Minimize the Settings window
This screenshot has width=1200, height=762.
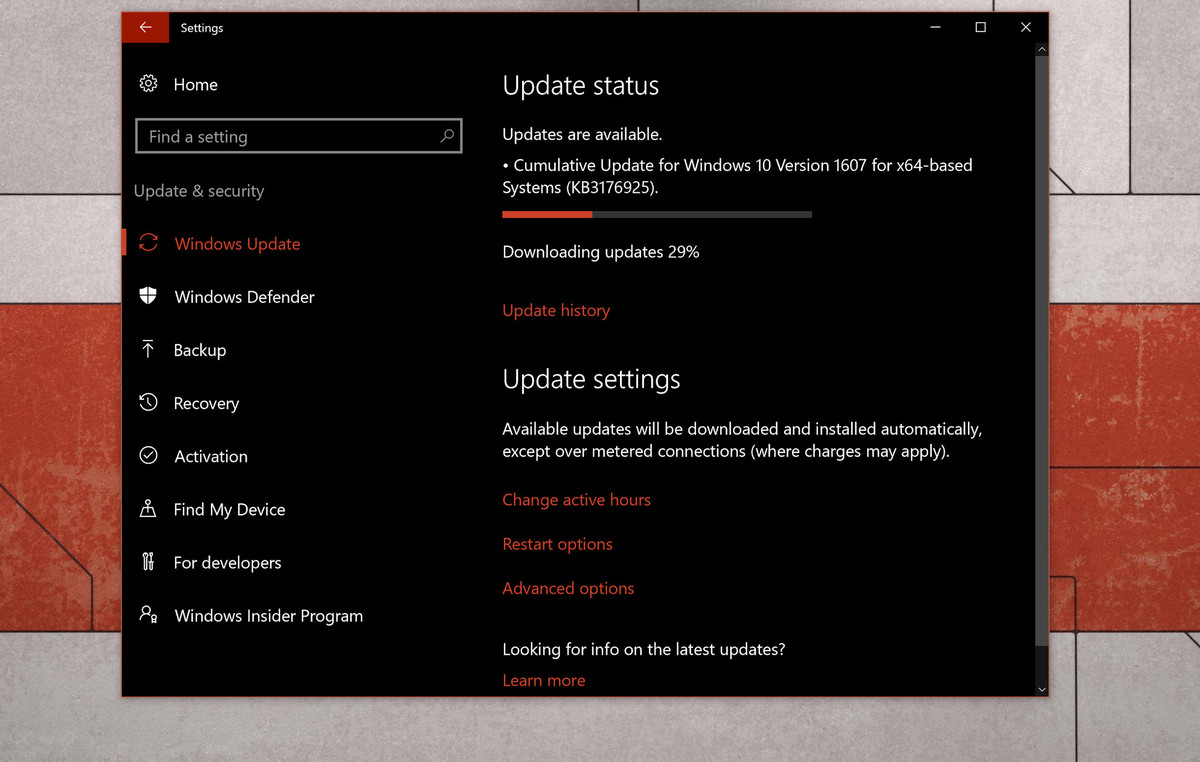[x=935, y=27]
